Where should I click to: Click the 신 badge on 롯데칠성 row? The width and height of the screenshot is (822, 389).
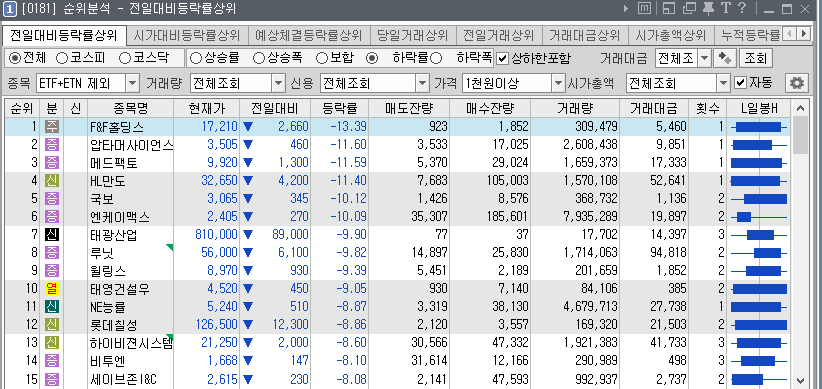pyautogui.click(x=52, y=325)
